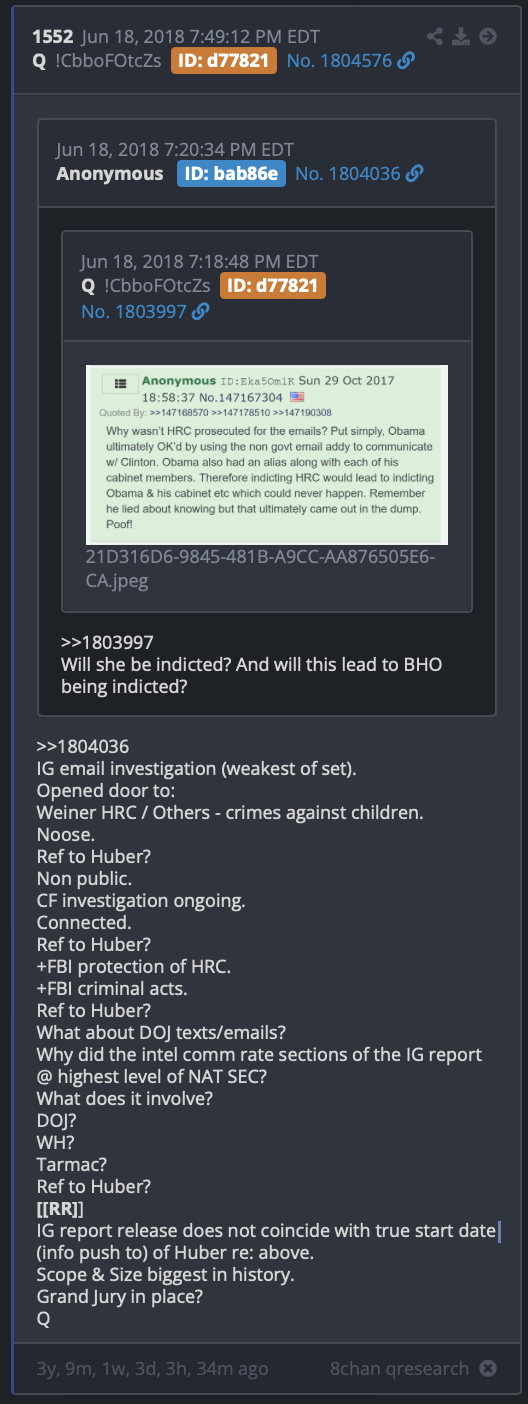This screenshot has width=528, height=1404.
Task: Select the orange ID: d77821 badge in header
Action: (x=224, y=61)
